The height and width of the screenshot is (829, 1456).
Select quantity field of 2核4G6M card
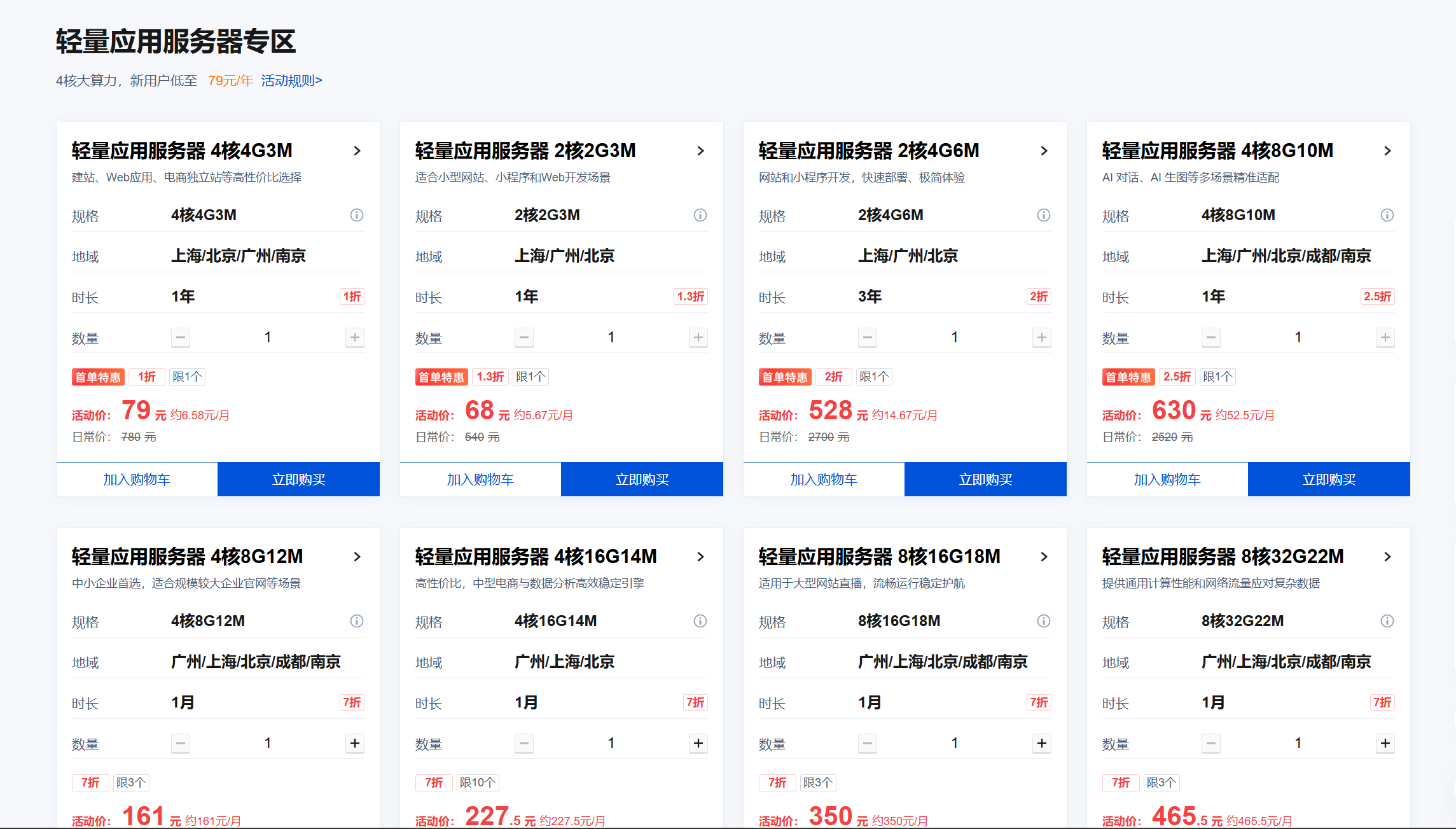(x=955, y=337)
